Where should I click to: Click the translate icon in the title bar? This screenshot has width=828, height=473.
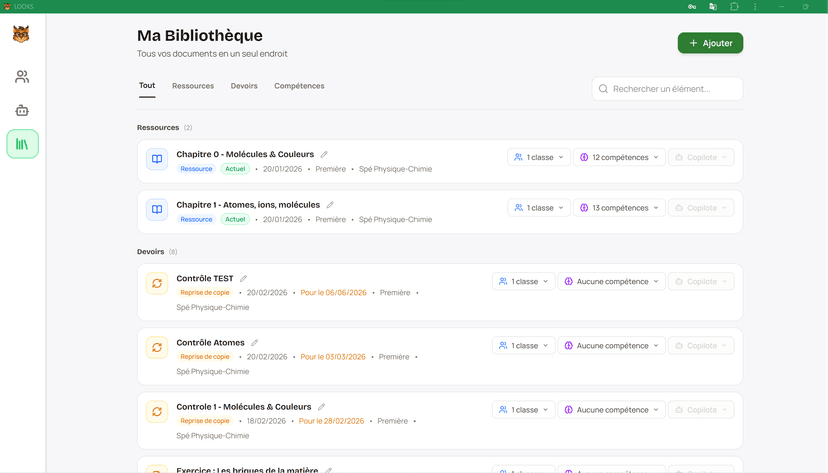tap(713, 6)
